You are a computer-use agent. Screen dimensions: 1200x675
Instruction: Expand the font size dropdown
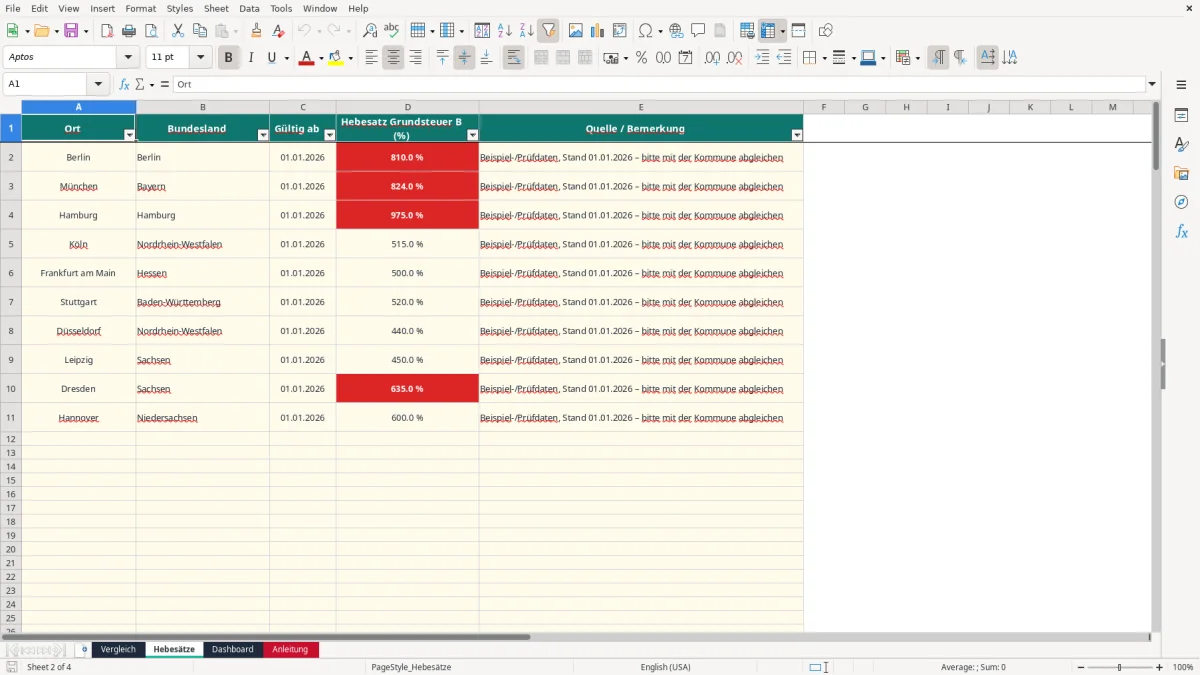pos(200,58)
